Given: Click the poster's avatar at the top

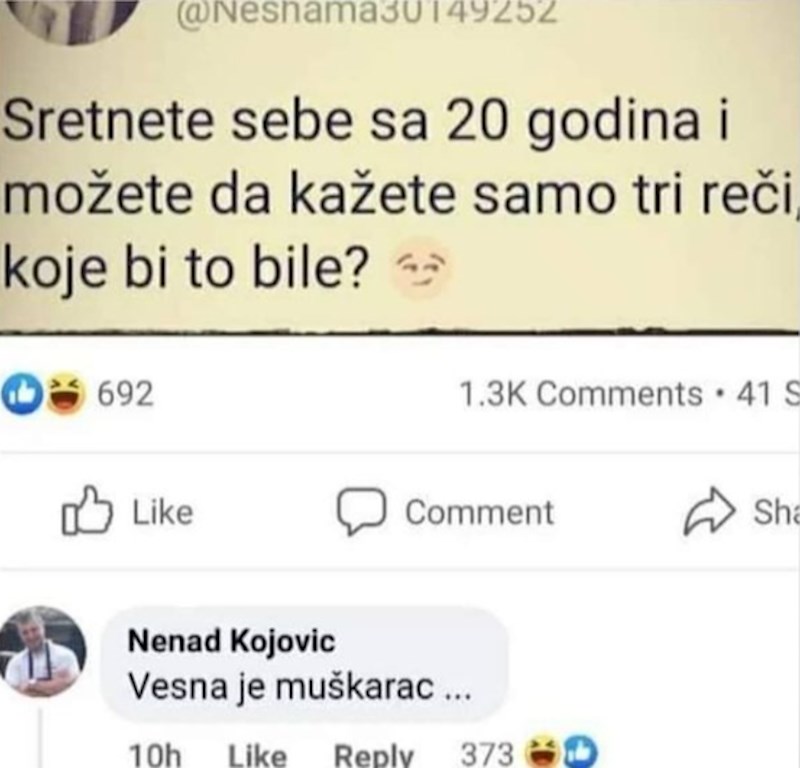Looking at the screenshot, I should point(78,17).
